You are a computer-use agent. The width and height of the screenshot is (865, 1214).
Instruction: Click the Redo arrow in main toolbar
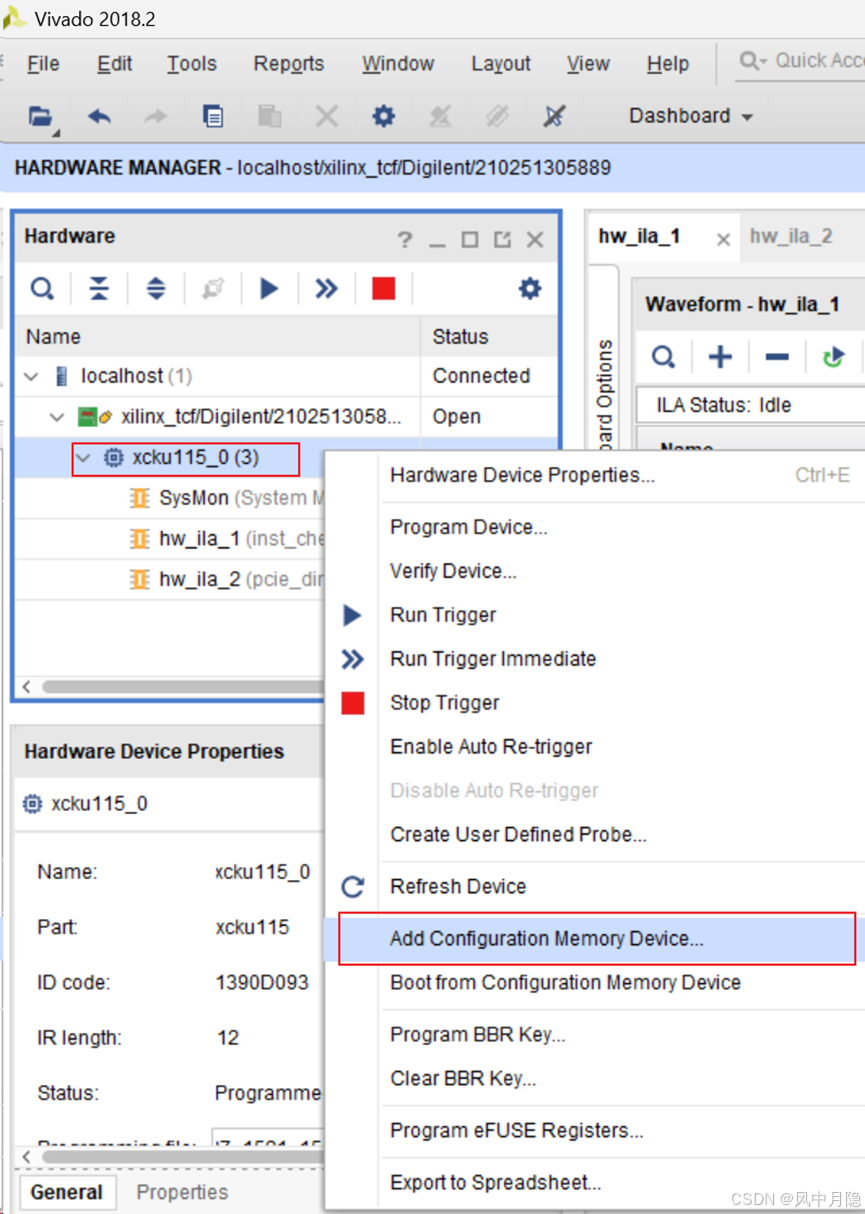(x=155, y=116)
